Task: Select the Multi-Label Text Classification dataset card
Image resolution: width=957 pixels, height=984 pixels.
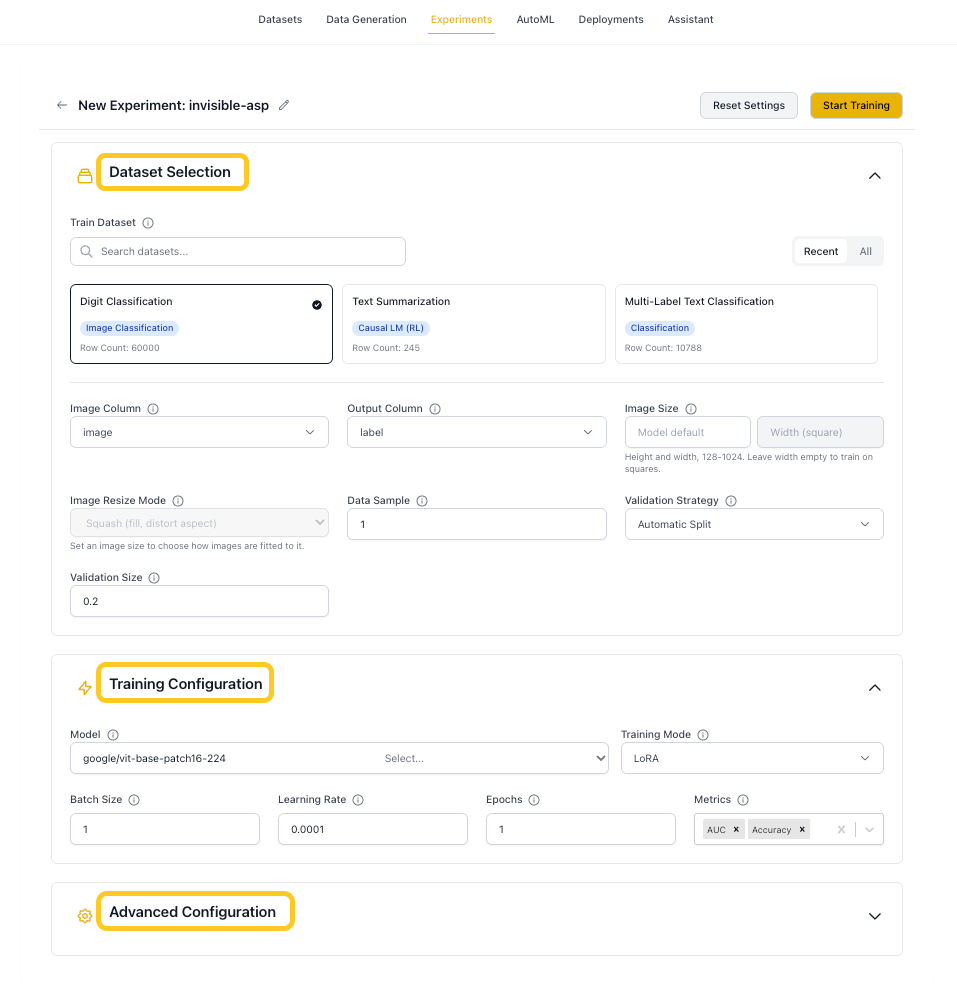Action: pos(746,324)
